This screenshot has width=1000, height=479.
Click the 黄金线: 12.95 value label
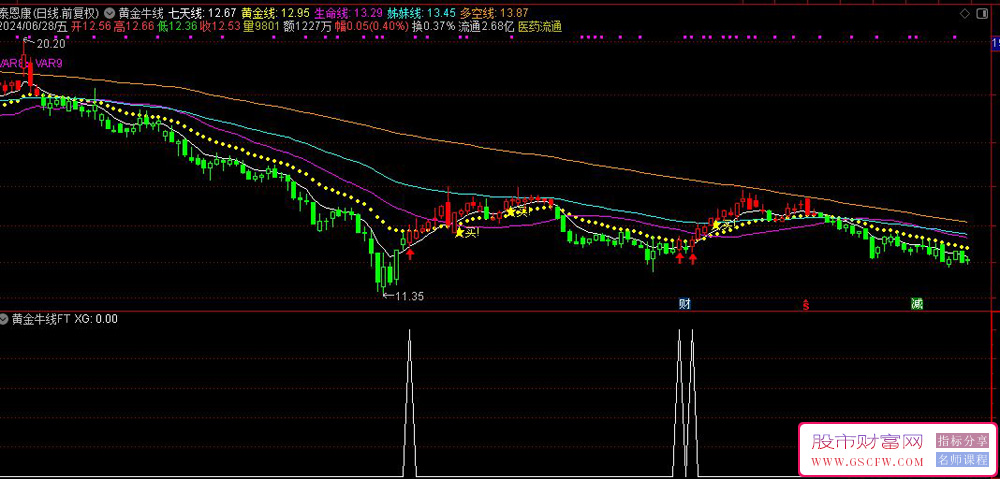[x=276, y=13]
